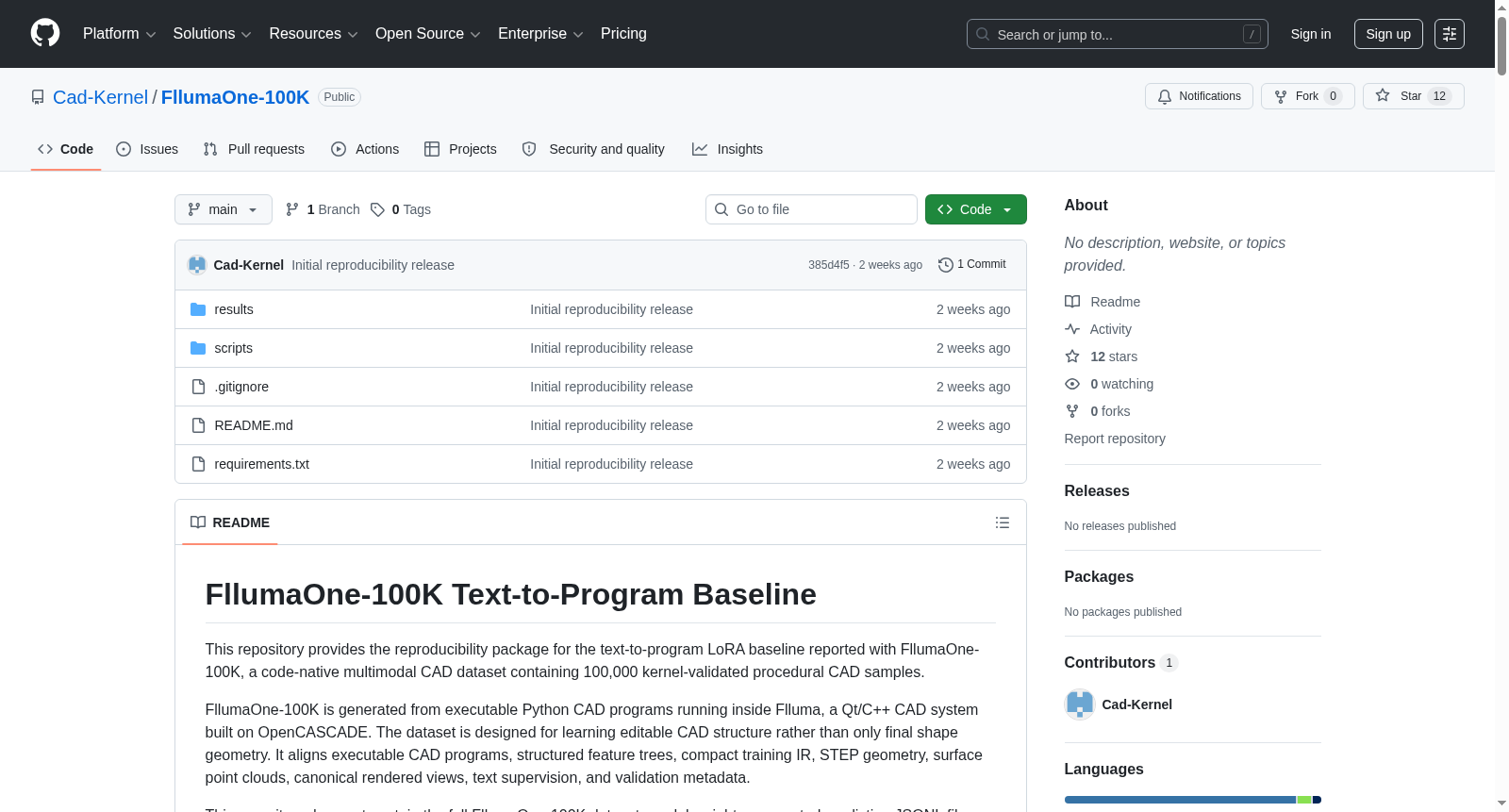Click the fork icon beside 0 forks
1509x812 pixels.
1072,411
